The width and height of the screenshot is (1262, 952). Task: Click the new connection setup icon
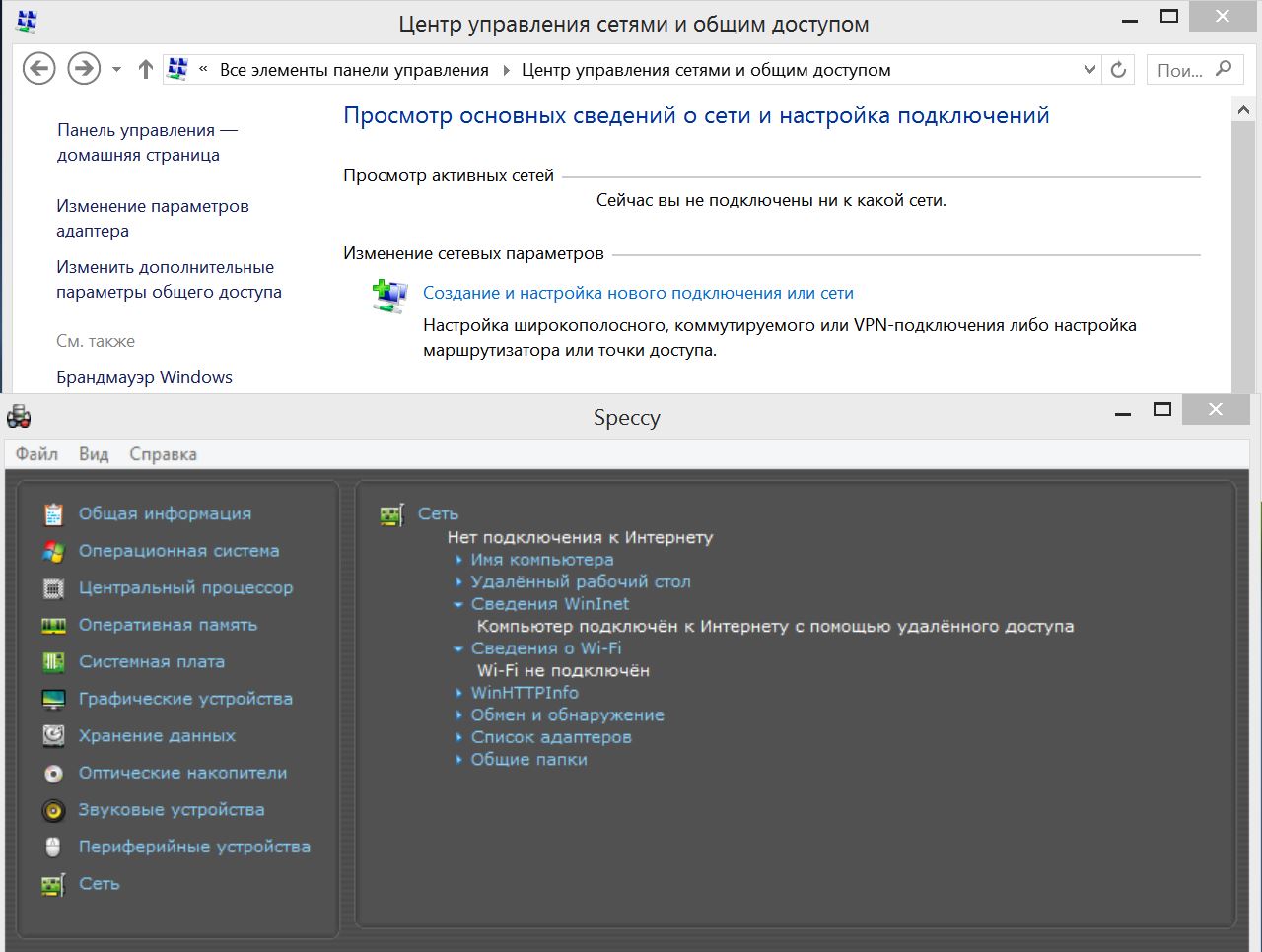point(390,295)
